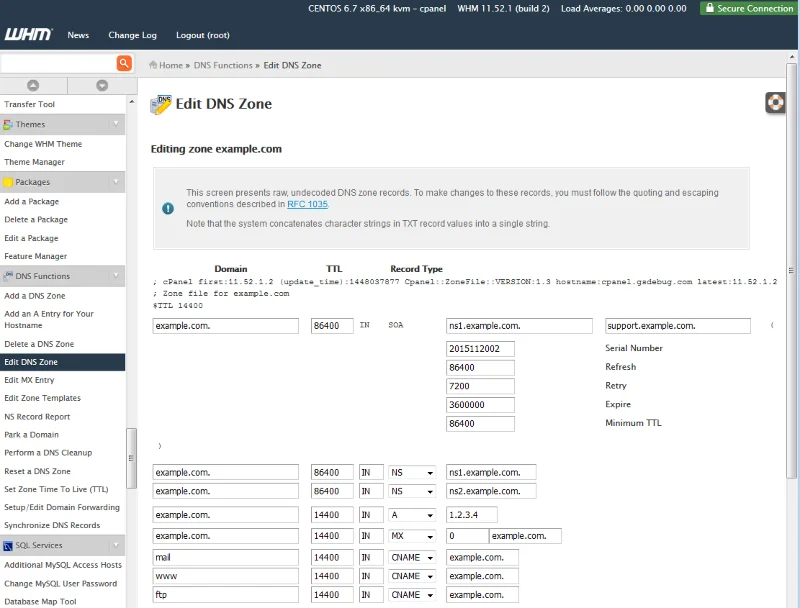Click the DNS Functions section icon
Viewport: 800px width, 608px height.
[8, 276]
